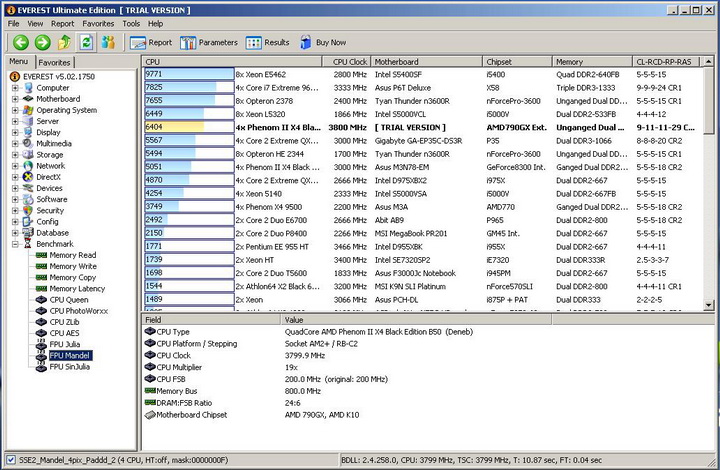Sort results by Motherboard column
This screenshot has height=470, width=720.
427,62
